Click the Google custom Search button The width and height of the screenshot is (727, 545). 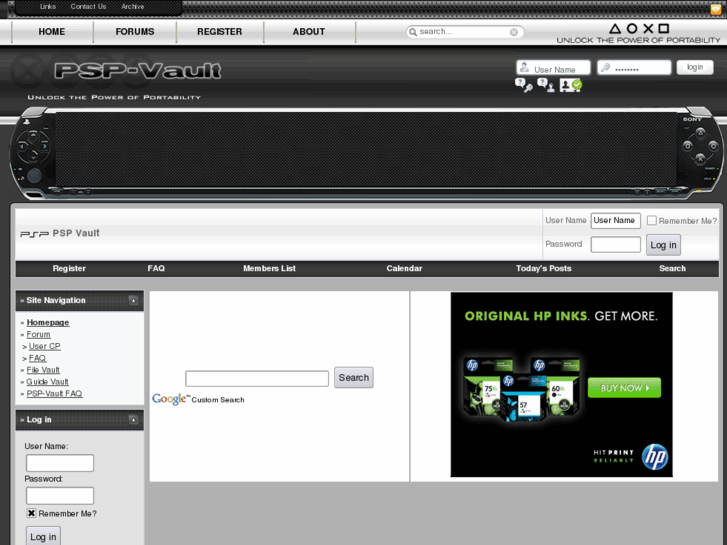(354, 378)
